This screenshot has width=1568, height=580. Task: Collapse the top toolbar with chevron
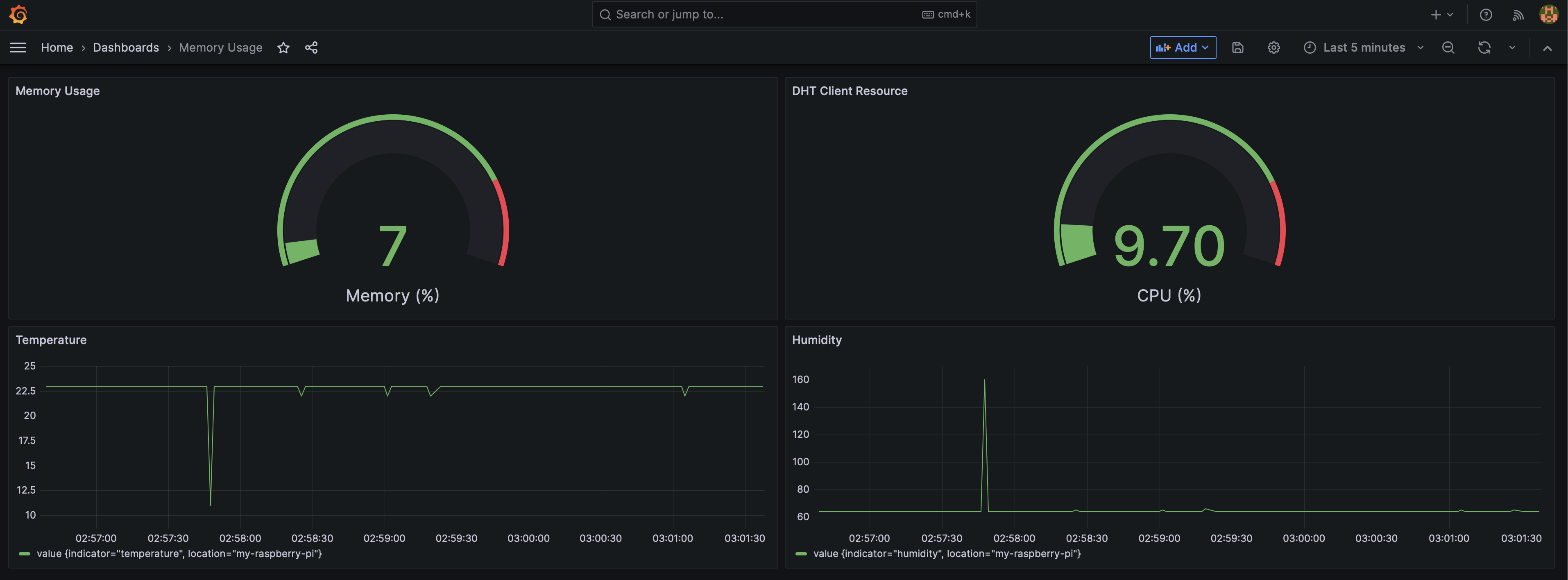tap(1547, 48)
